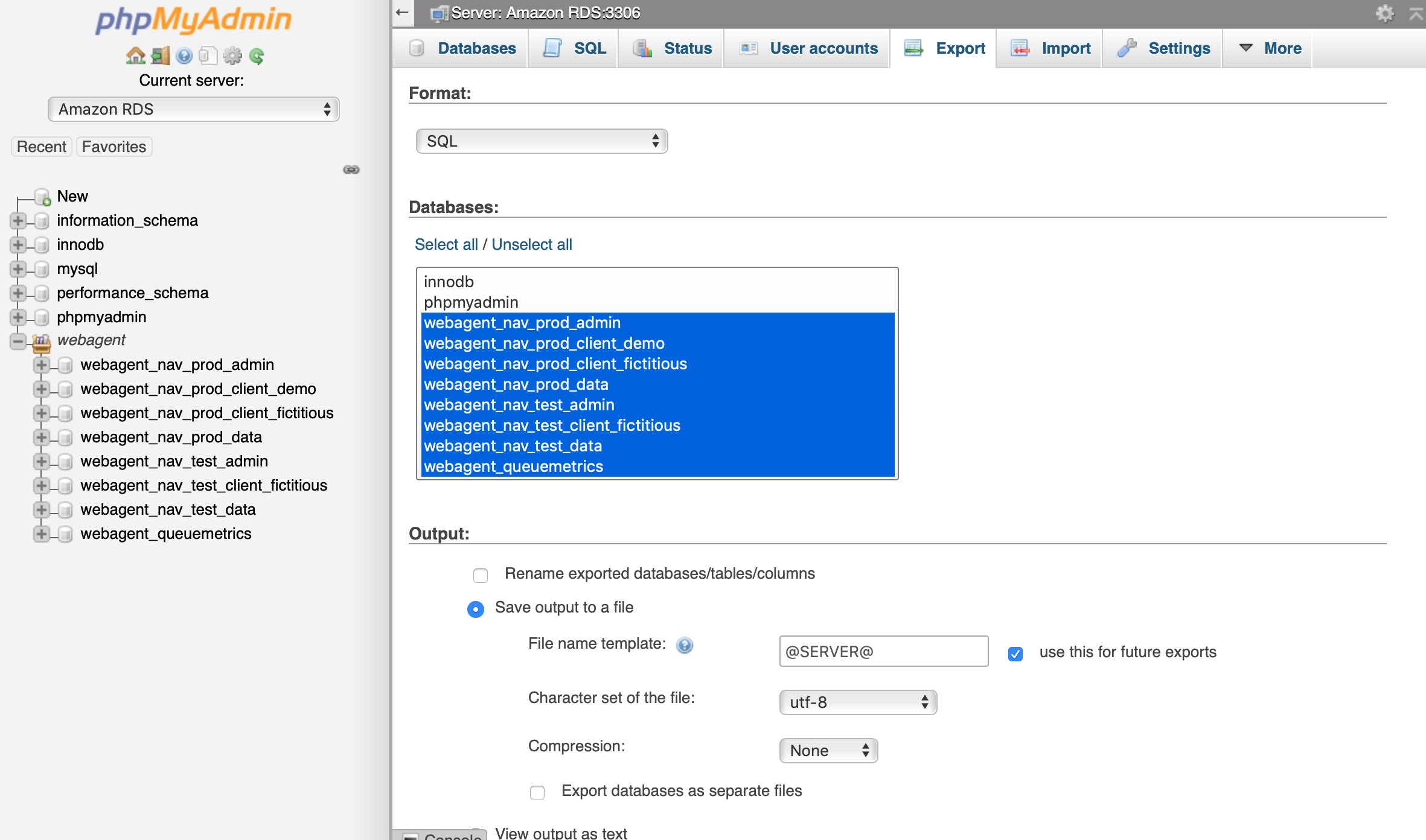This screenshot has width=1426, height=840.
Task: Click the mysql database cylinder icon
Action: pos(42,269)
